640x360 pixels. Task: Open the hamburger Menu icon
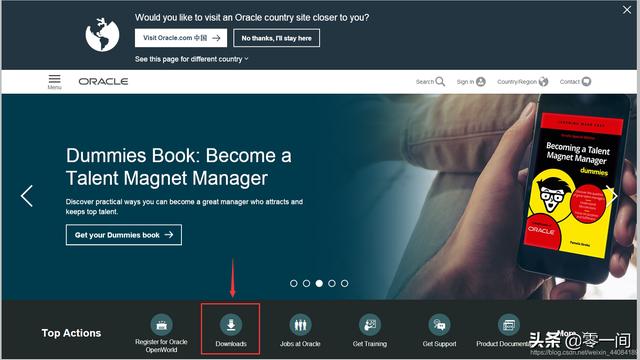pos(54,79)
